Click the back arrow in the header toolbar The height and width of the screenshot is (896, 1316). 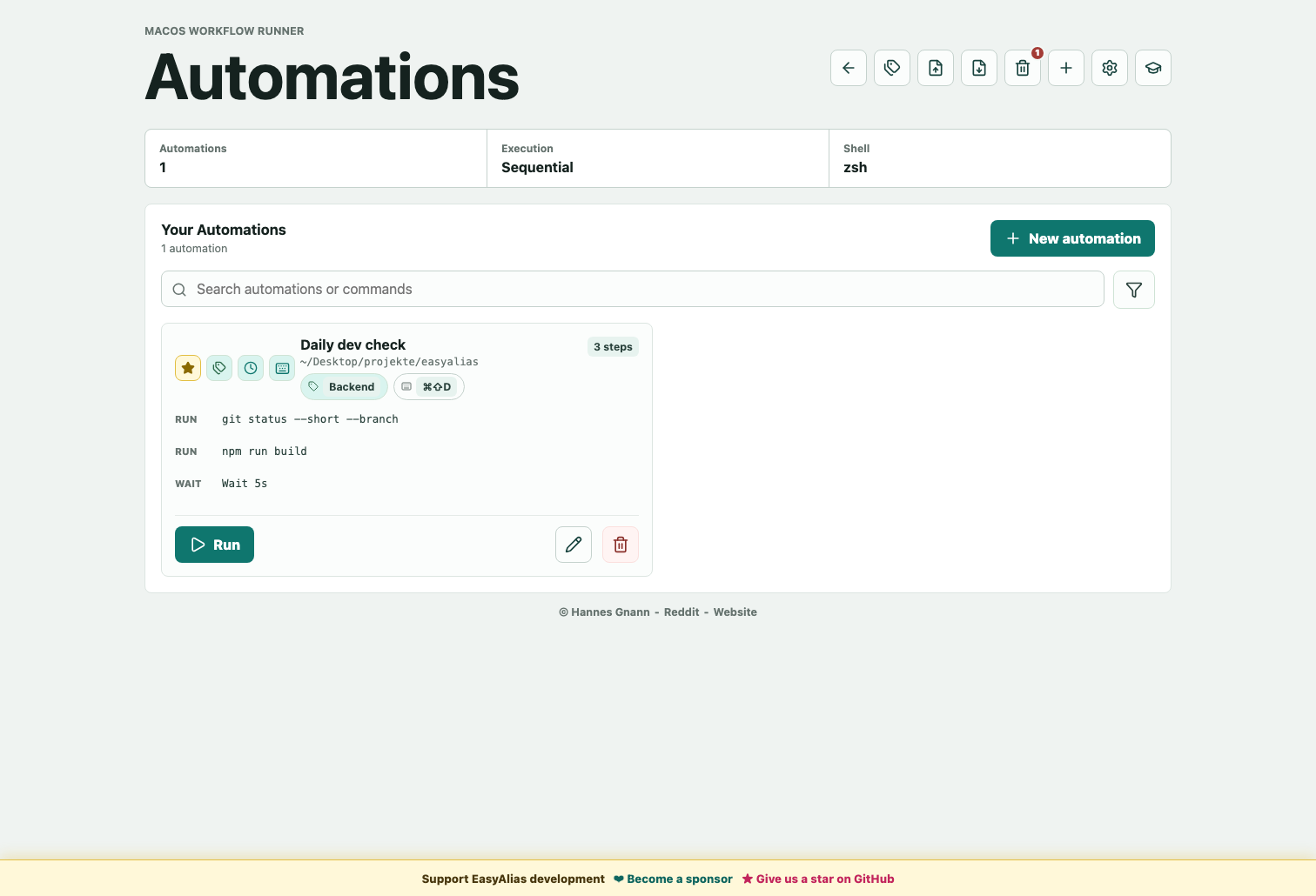(x=849, y=68)
